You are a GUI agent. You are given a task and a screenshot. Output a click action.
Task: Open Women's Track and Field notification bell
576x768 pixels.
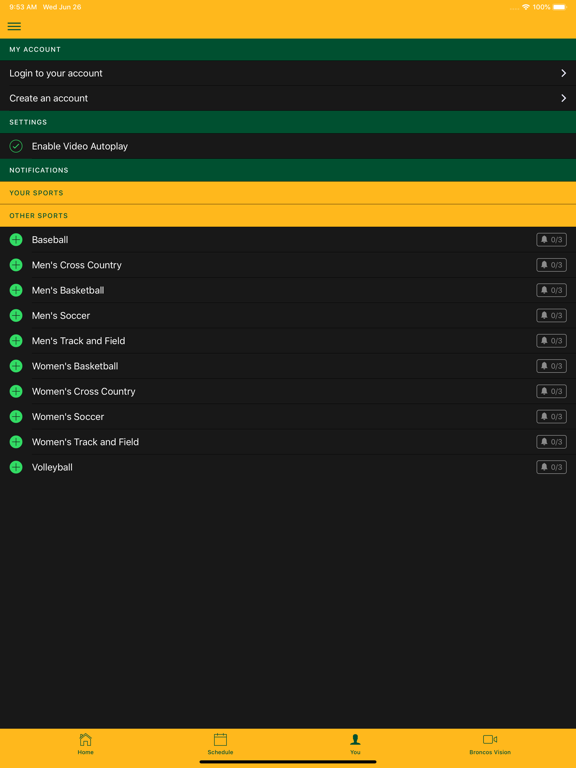(x=551, y=442)
